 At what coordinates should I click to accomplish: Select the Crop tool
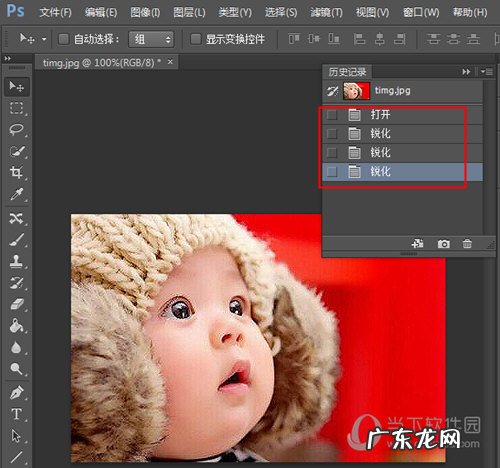(17, 172)
